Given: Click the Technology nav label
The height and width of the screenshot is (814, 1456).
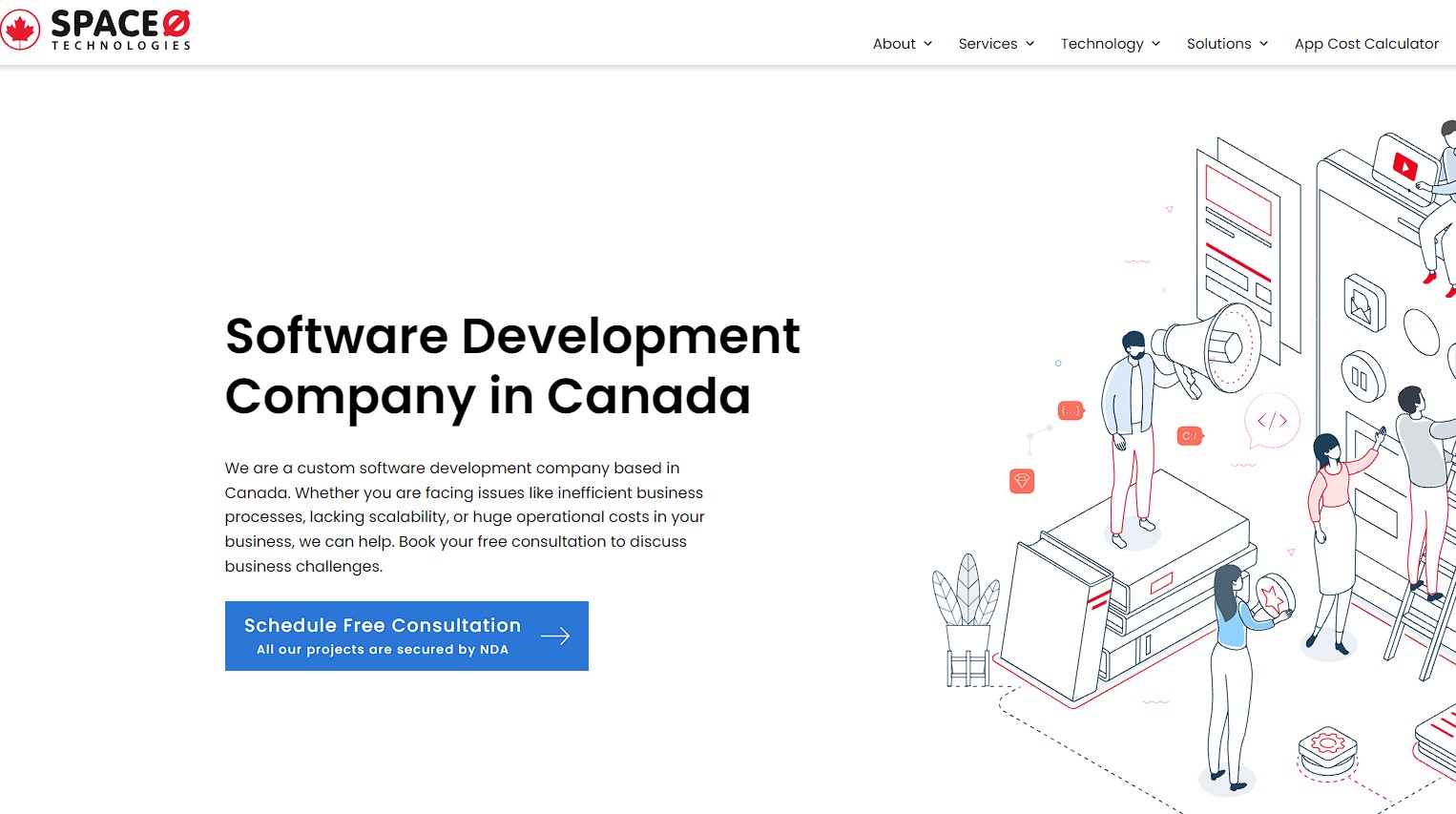Looking at the screenshot, I should click(x=1102, y=44).
